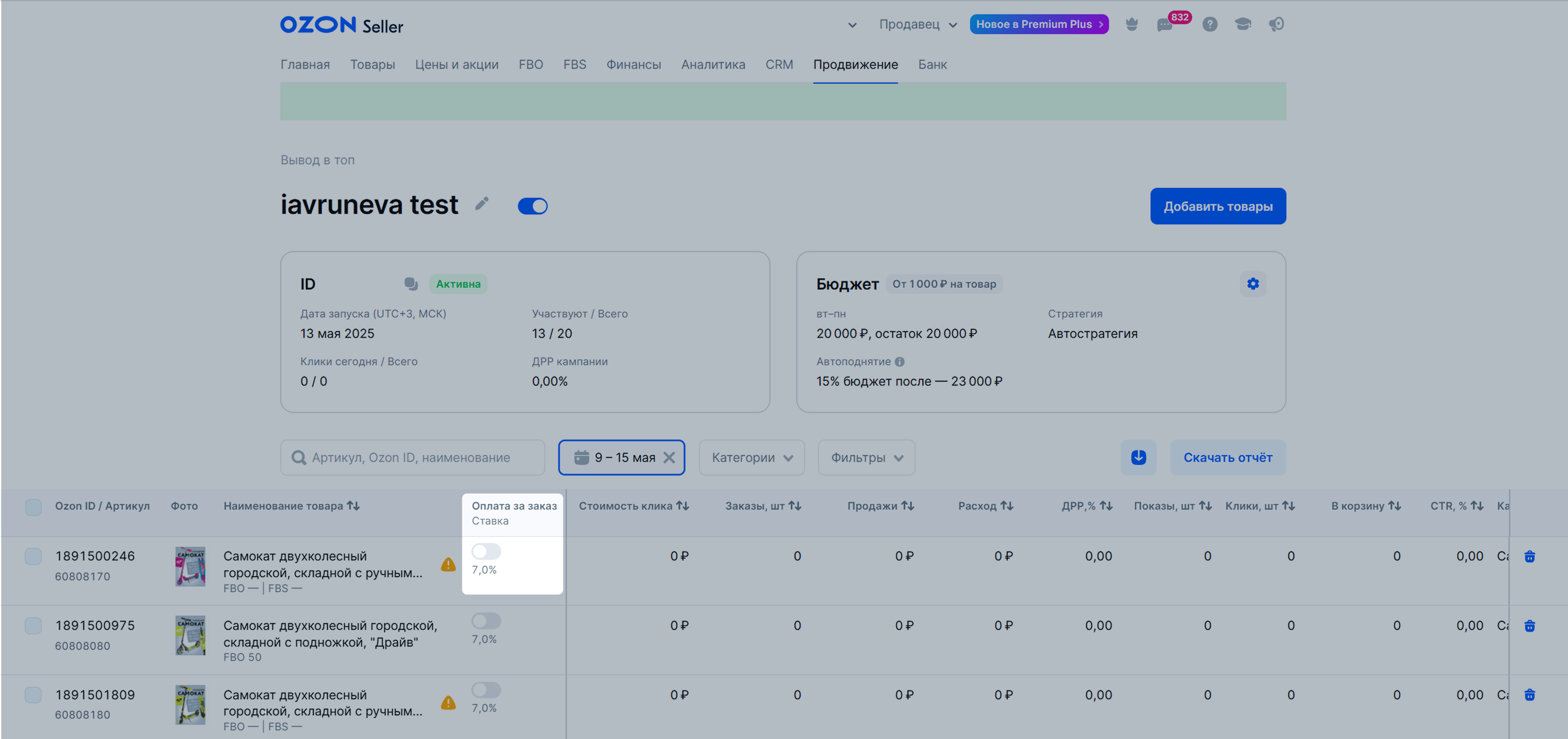Focus the Артикул, Ozon ID search field
The width and height of the screenshot is (1568, 739).
412,458
